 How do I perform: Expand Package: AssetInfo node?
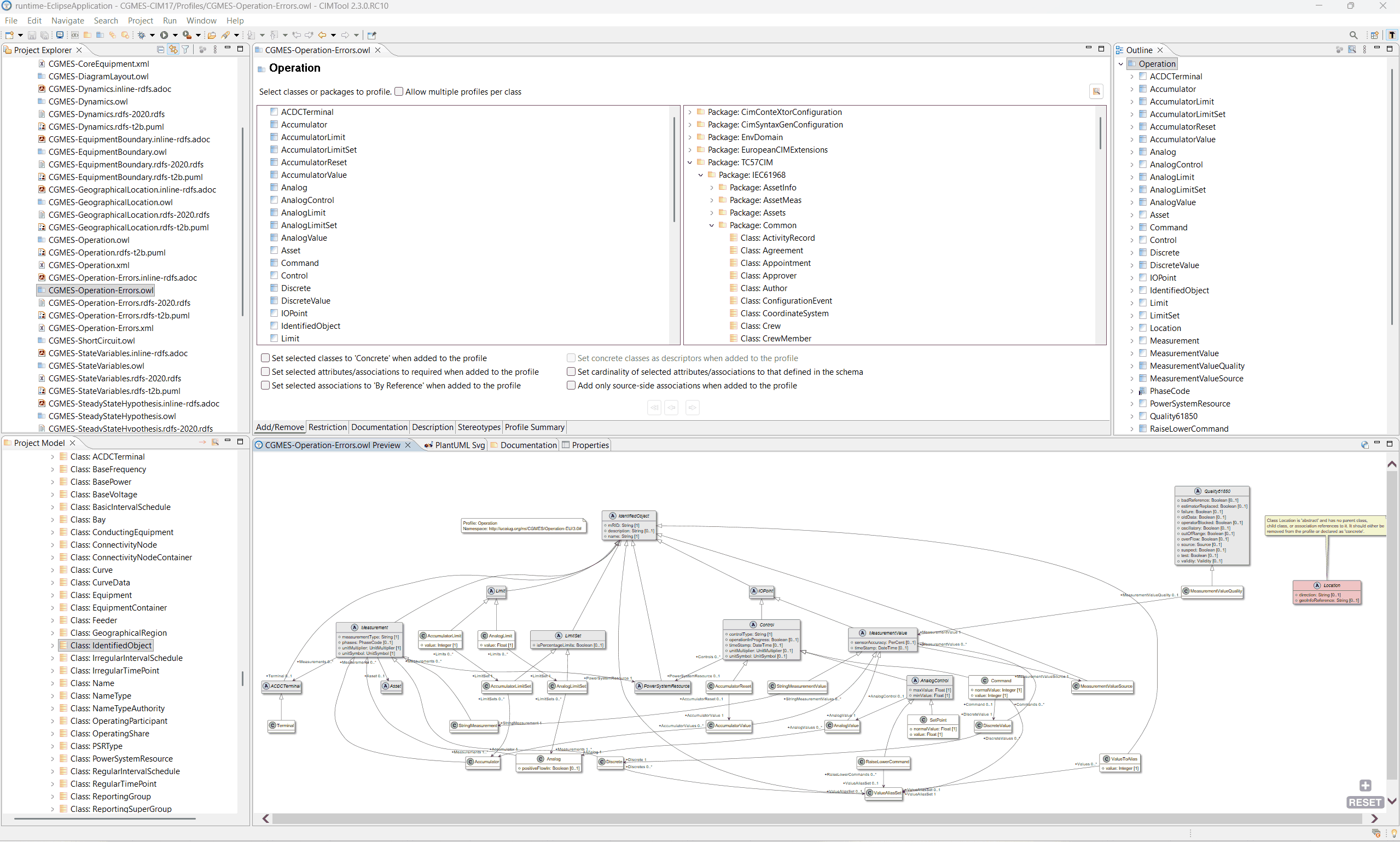pos(712,188)
